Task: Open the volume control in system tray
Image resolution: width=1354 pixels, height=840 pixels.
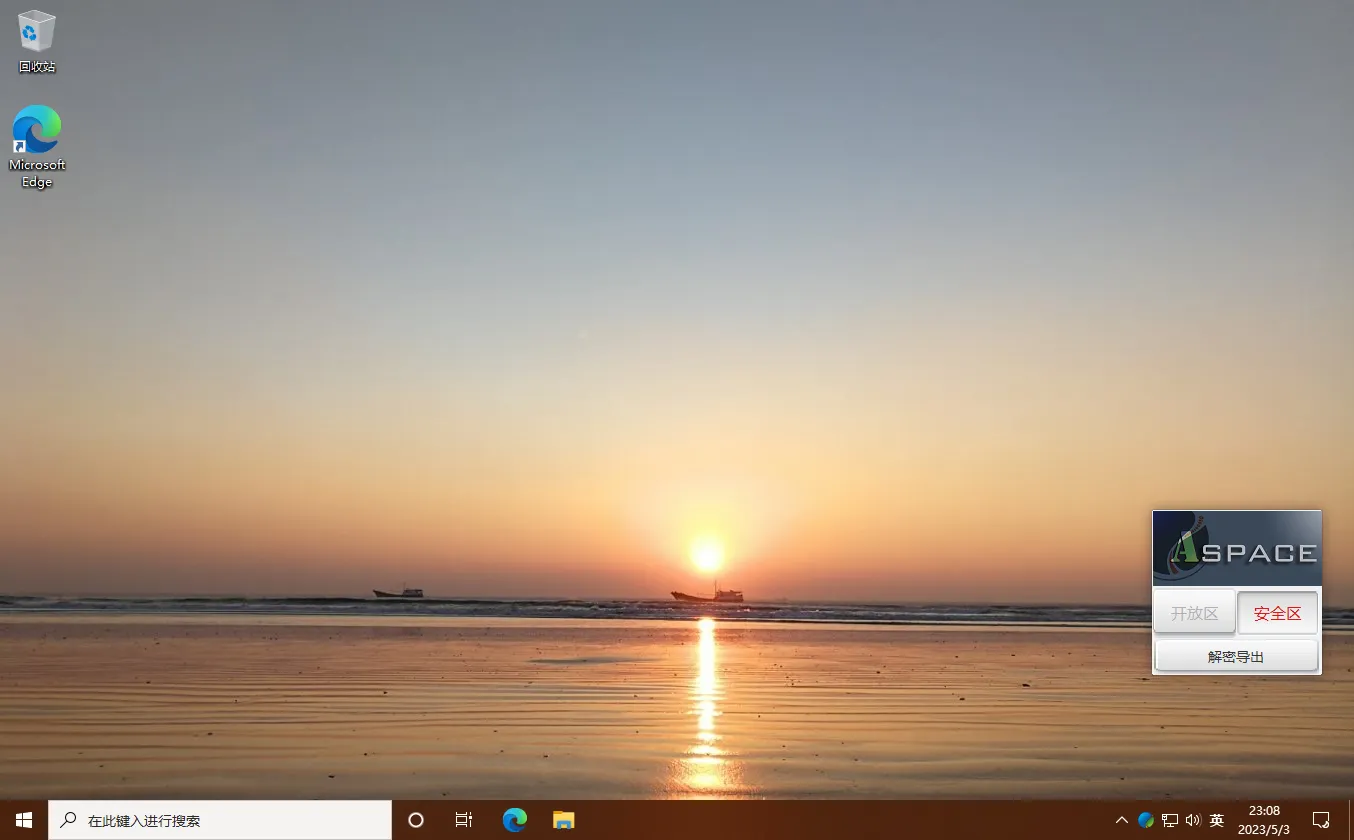Action: tap(1194, 820)
